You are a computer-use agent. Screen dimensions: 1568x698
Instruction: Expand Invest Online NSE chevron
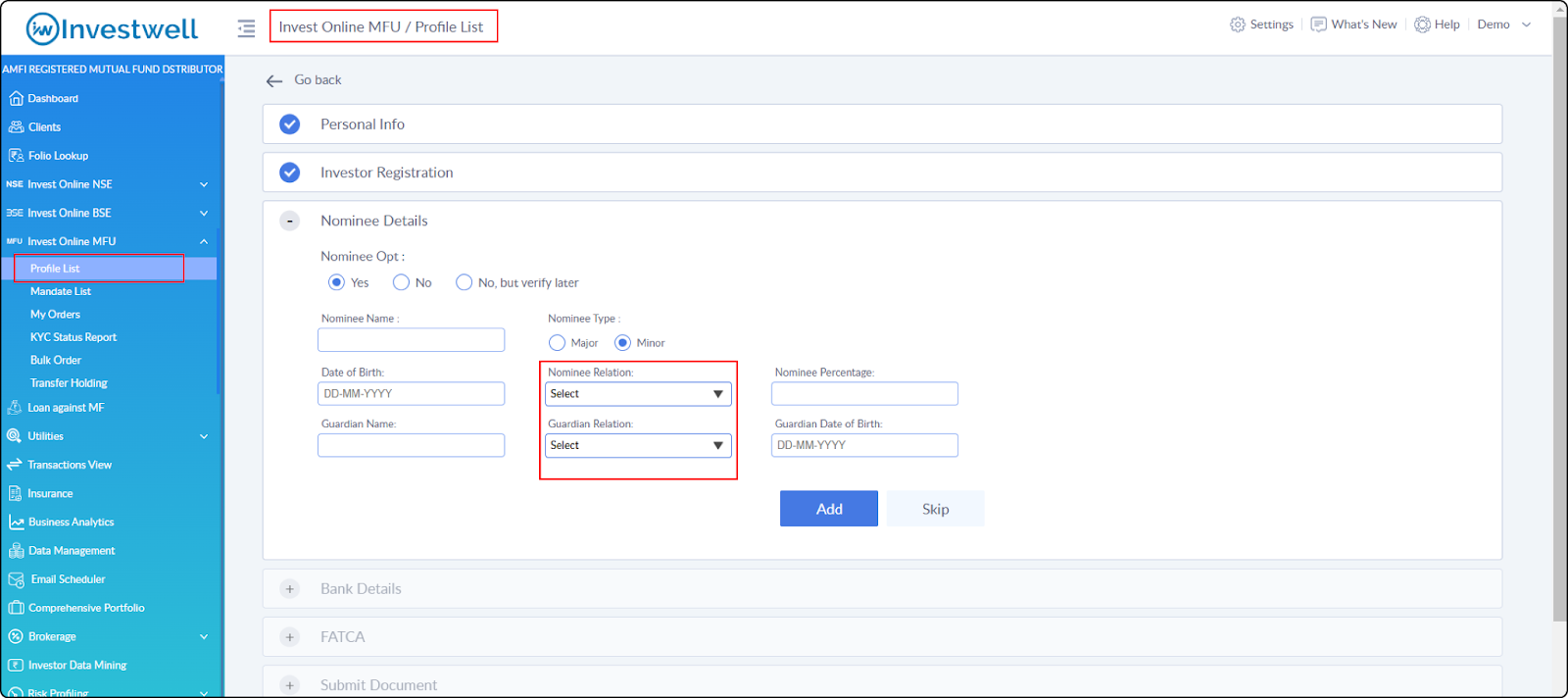pos(204,184)
